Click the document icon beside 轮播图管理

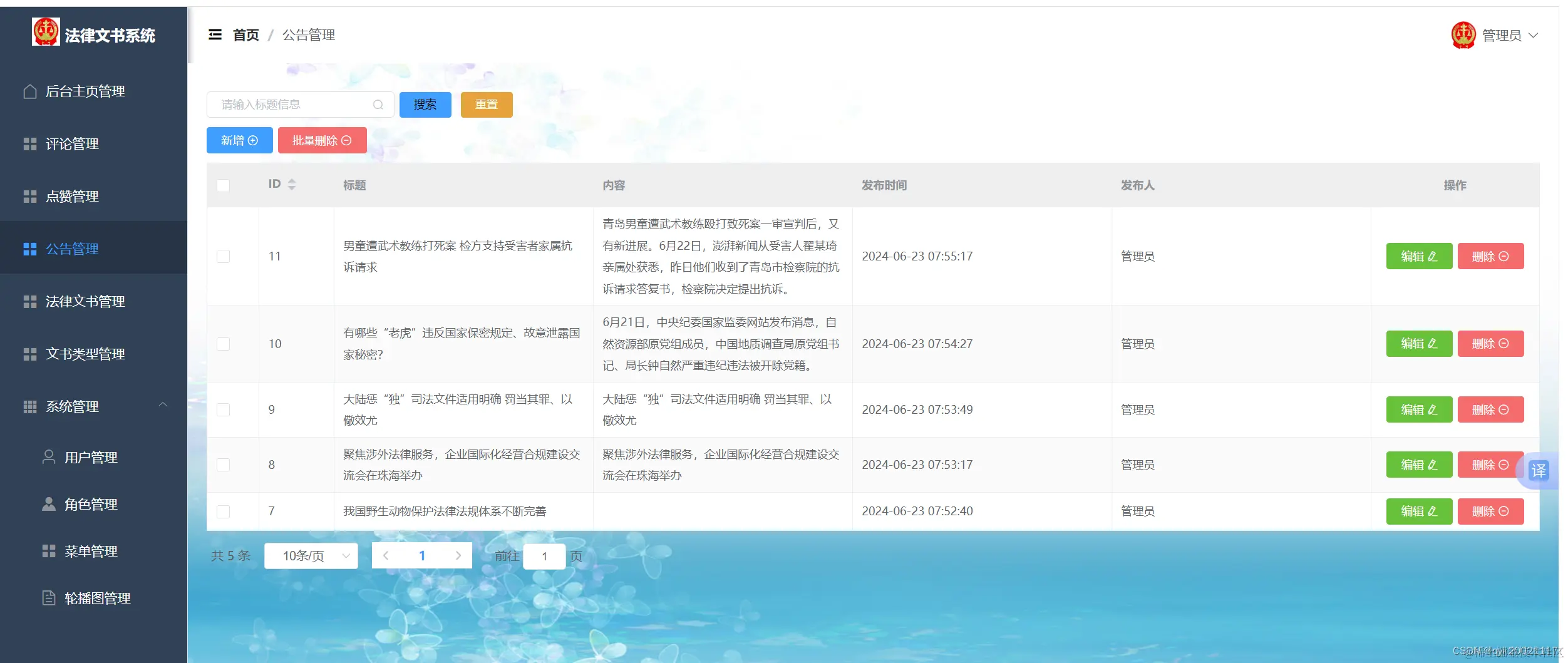pos(49,598)
